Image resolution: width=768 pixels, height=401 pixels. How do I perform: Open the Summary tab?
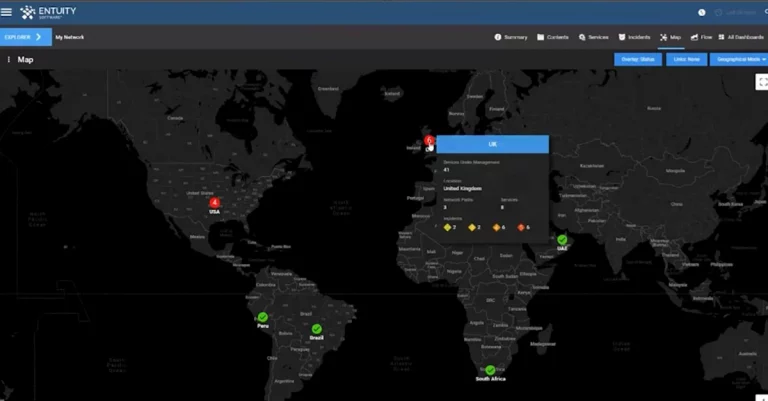511,37
